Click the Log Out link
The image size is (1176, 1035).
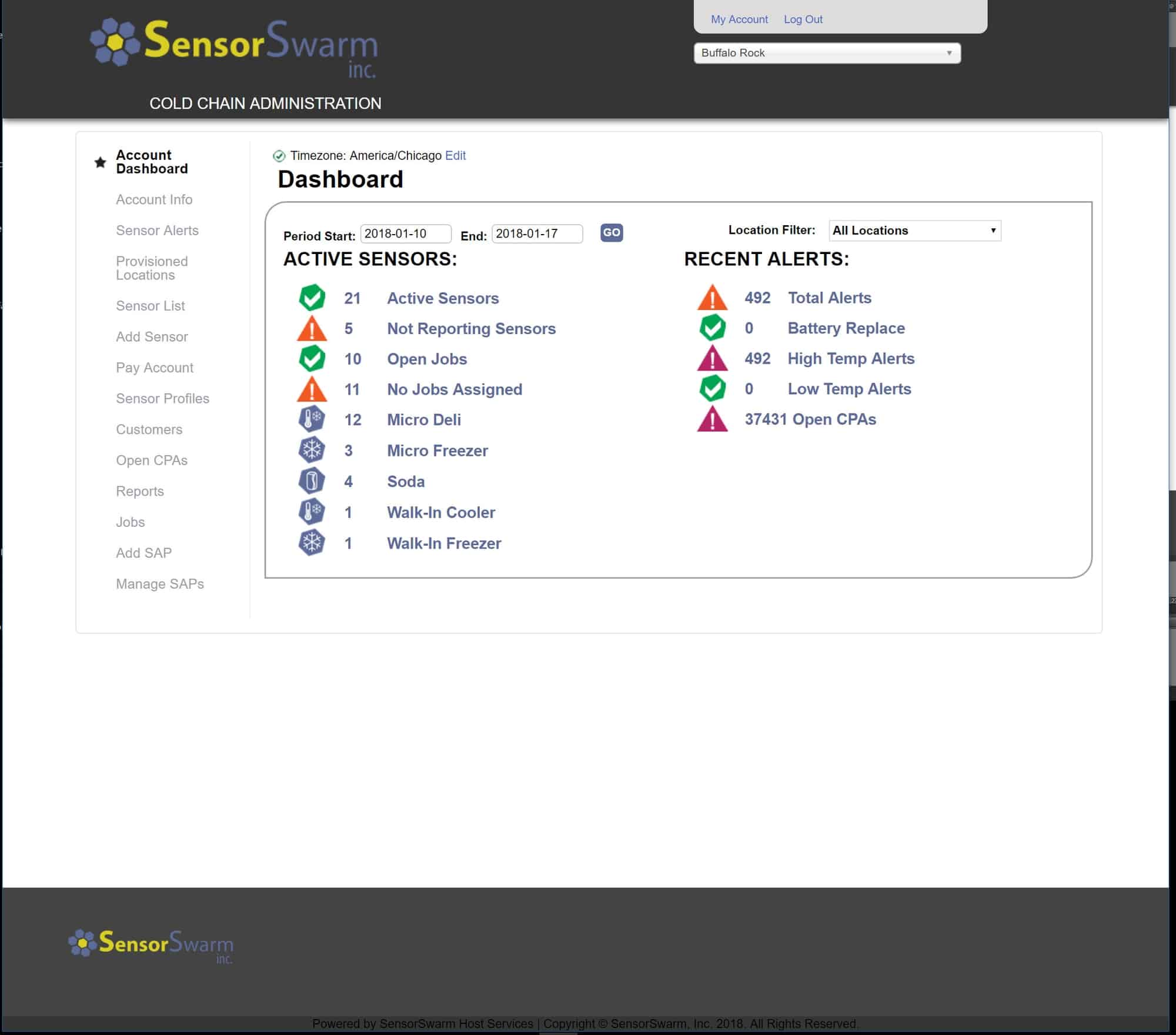(803, 19)
